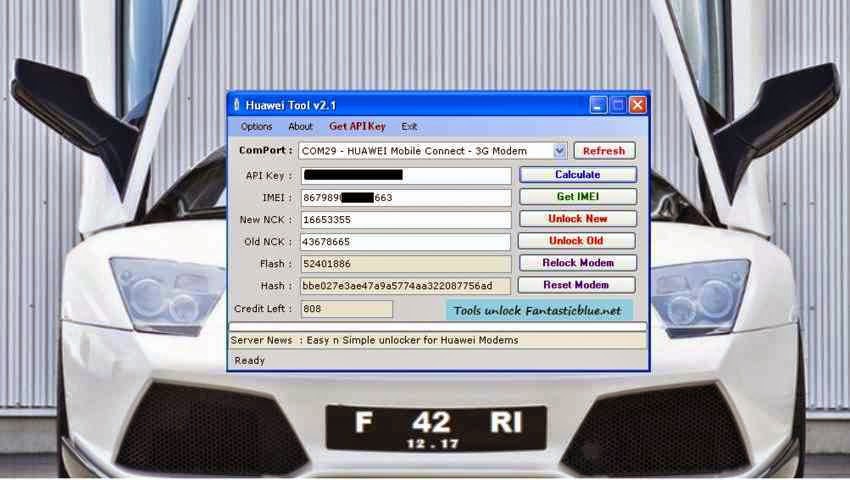The image size is (850, 480).
Task: Minimize the Huawei Tool window
Action: pos(598,105)
